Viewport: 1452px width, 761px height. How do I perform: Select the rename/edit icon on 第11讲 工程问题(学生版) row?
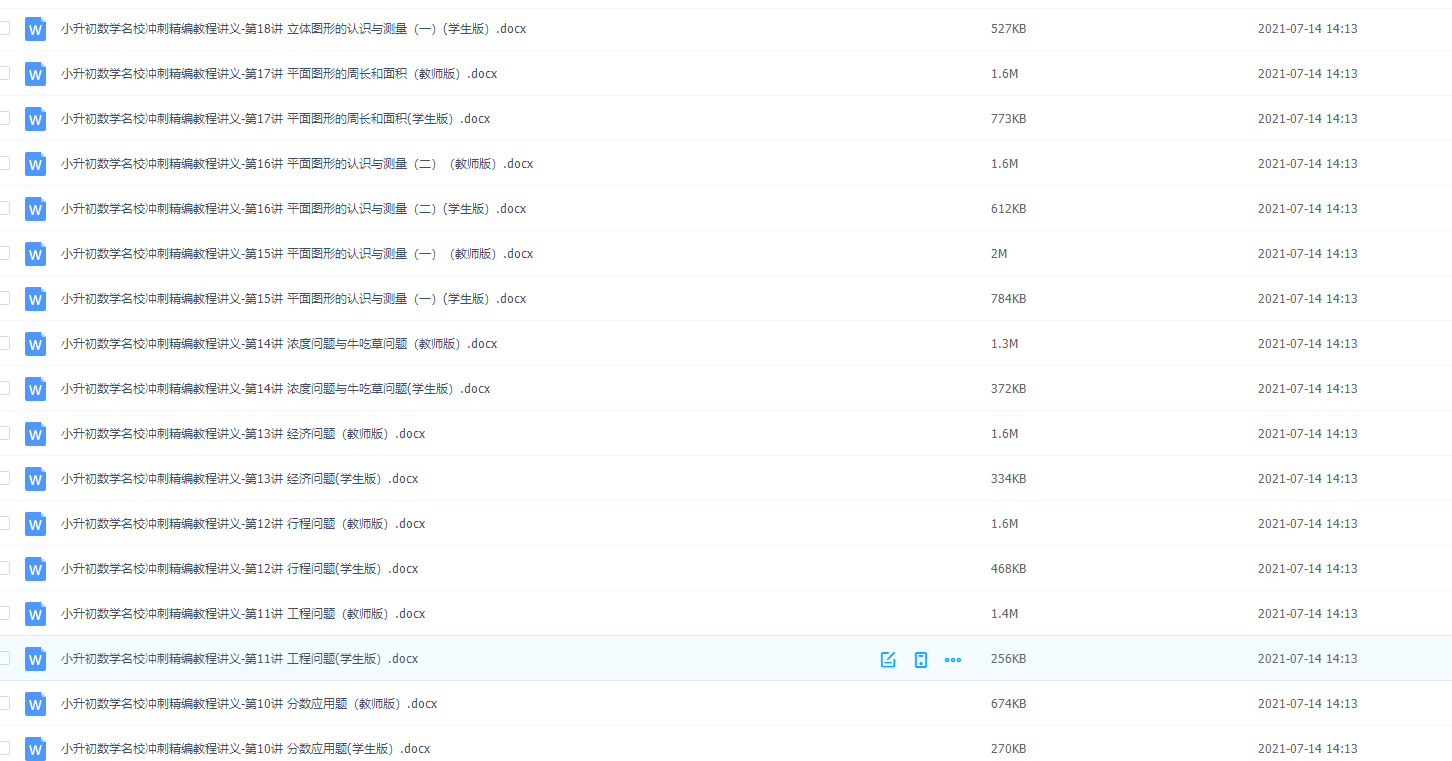click(x=888, y=659)
